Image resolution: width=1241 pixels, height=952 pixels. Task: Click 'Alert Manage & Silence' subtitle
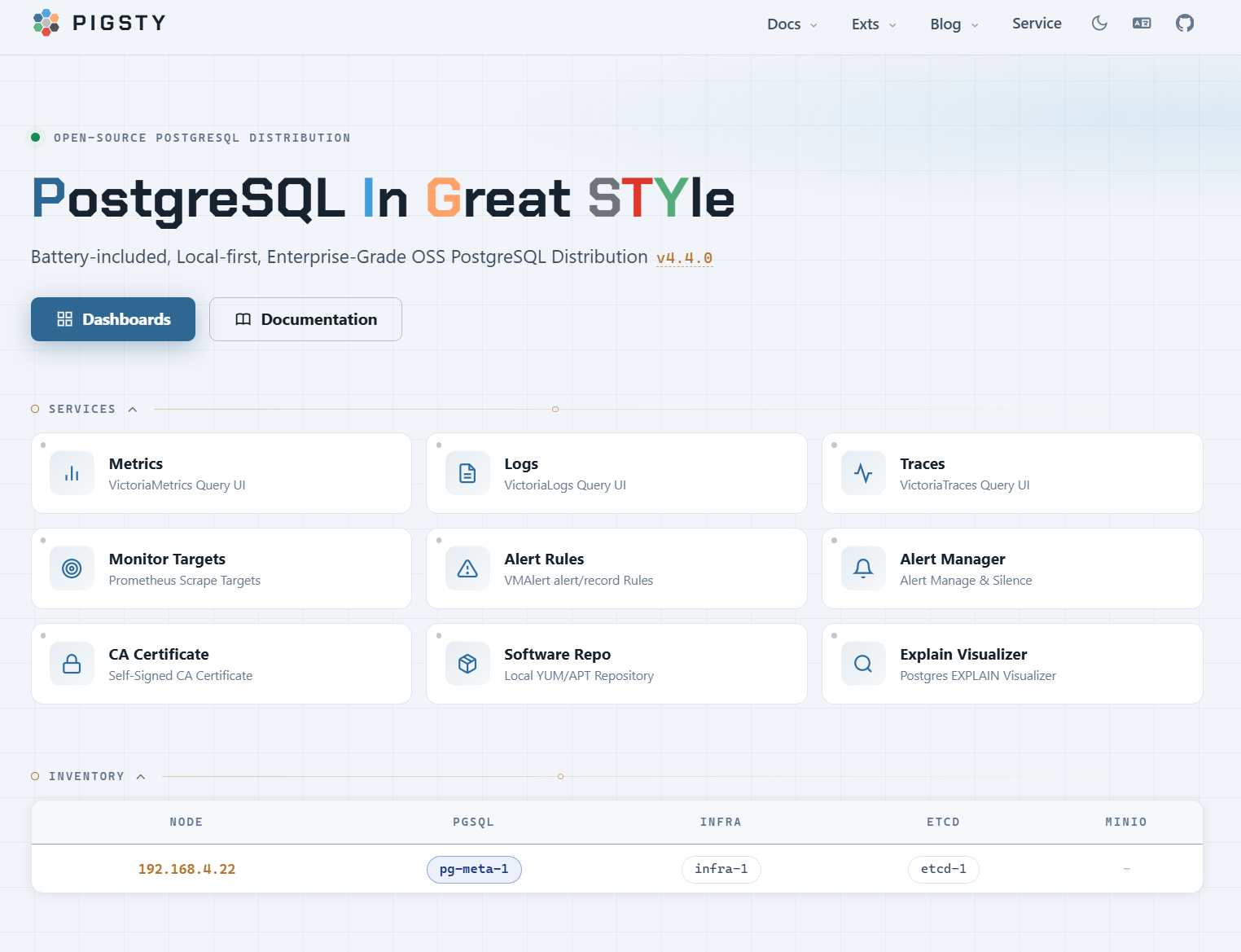[966, 581]
